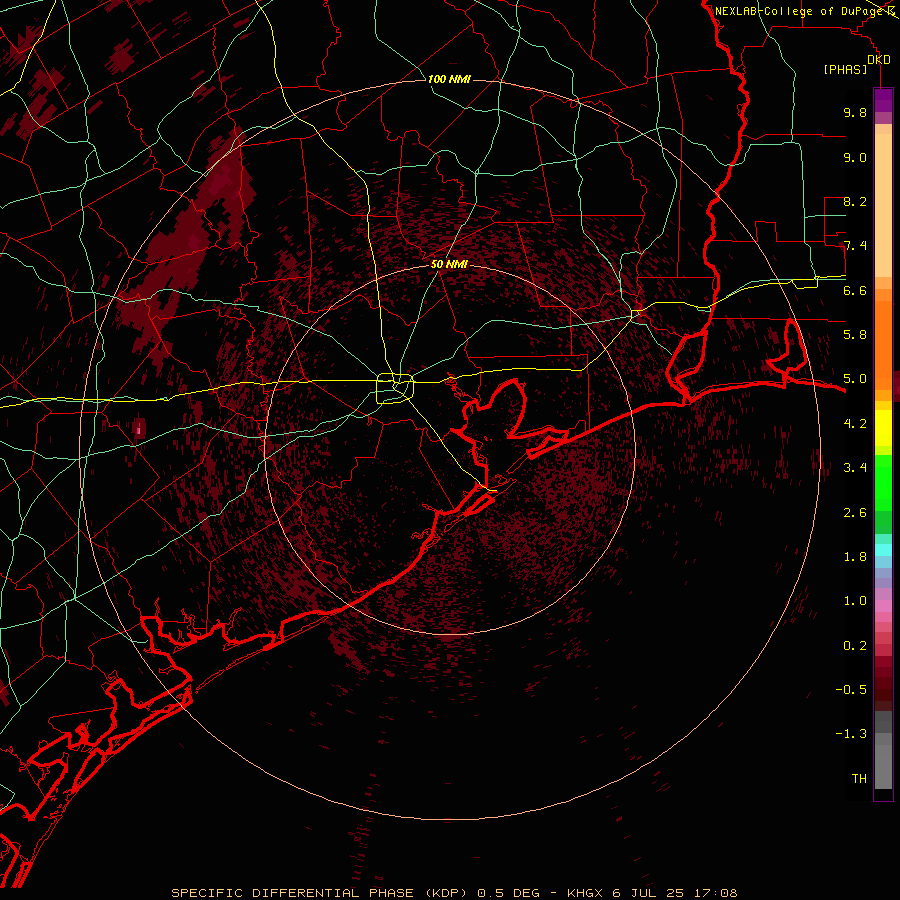Screen dimensions: 900x900
Task: Click the 5.0 scale value
Action: [855, 379]
